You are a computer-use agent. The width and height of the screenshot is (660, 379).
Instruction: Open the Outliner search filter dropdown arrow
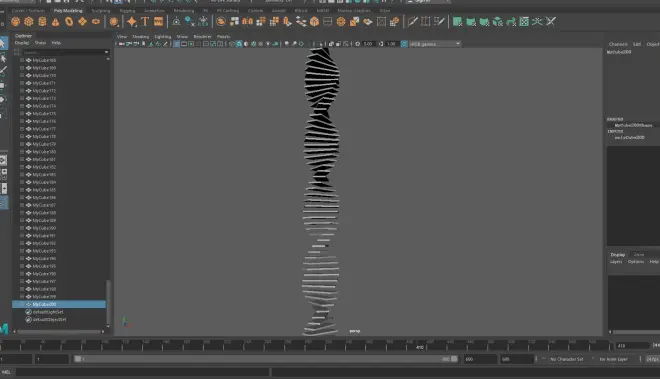(x=106, y=52)
